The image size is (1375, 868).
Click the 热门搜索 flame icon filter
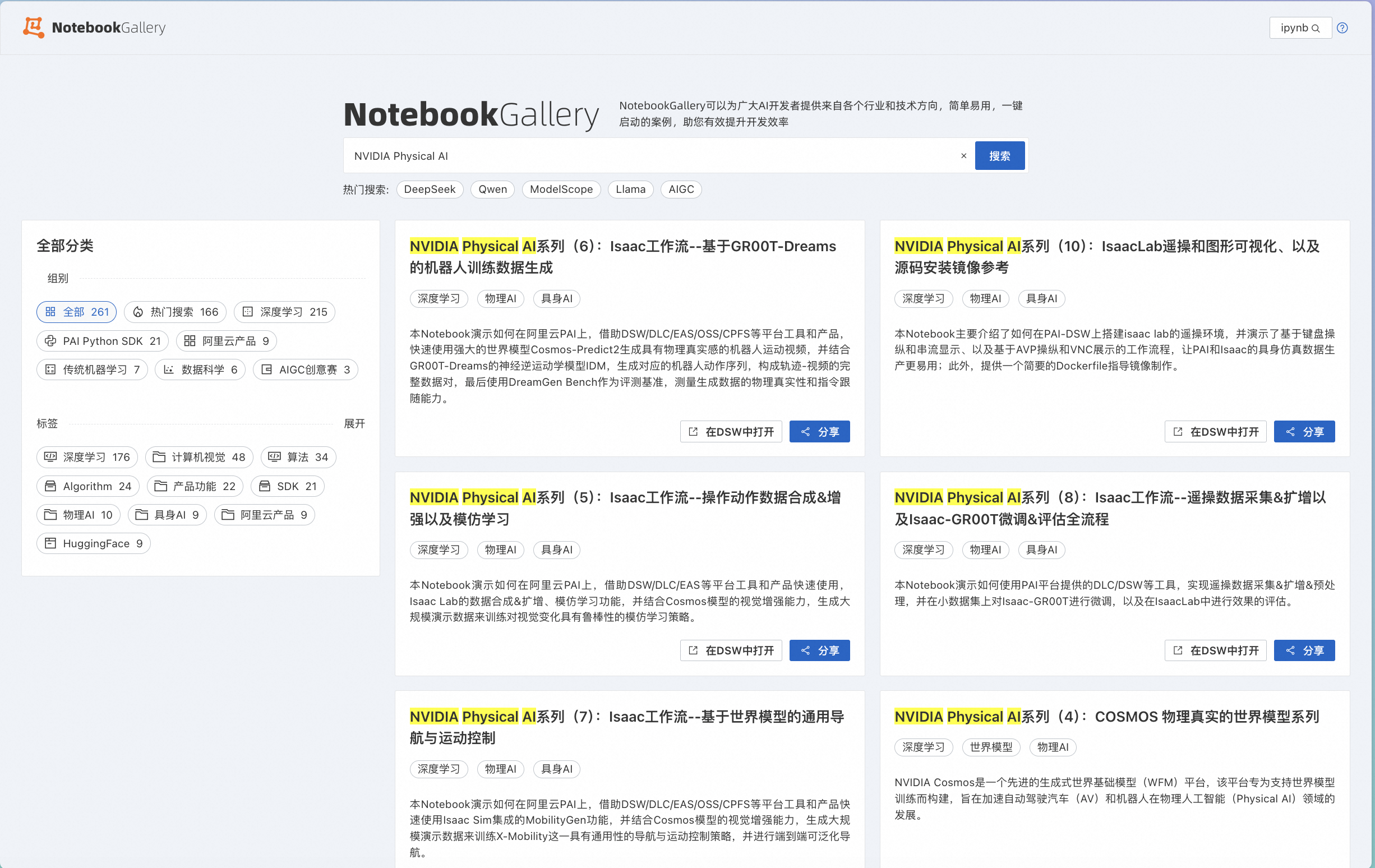pyautogui.click(x=138, y=312)
